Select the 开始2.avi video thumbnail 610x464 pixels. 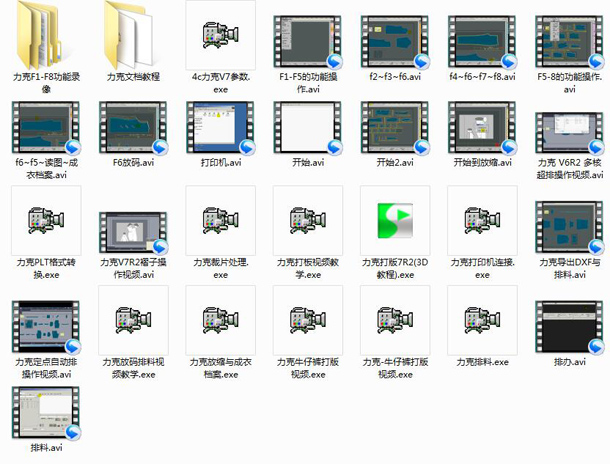[394, 128]
